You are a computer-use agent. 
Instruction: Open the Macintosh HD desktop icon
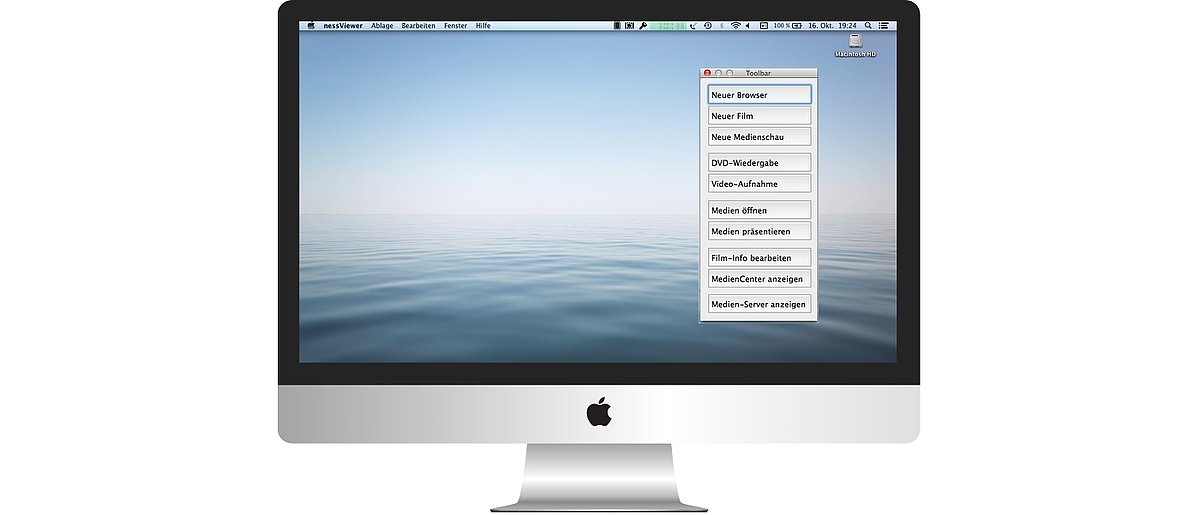point(855,42)
